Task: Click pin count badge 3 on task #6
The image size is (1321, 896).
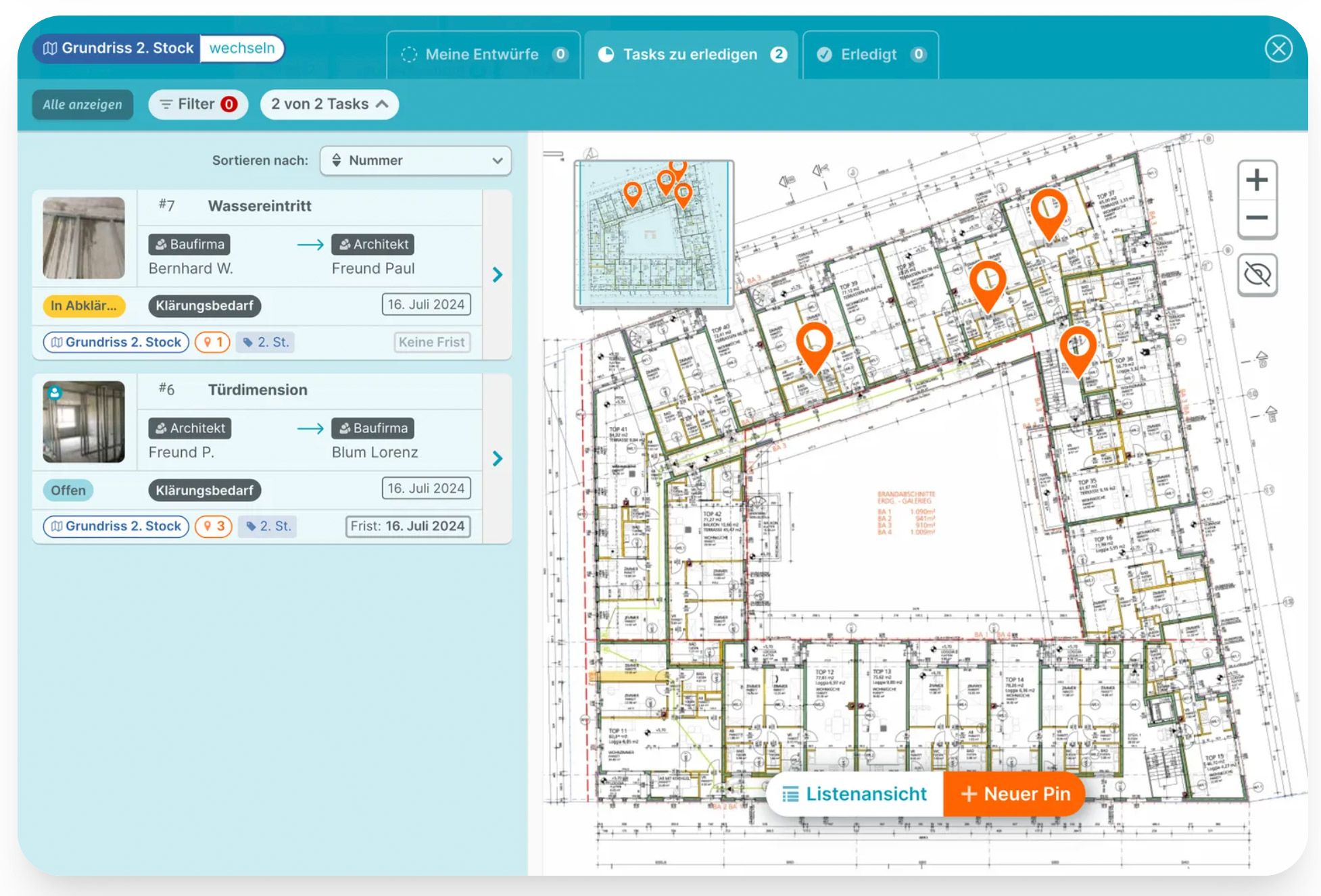Action: 214,526
